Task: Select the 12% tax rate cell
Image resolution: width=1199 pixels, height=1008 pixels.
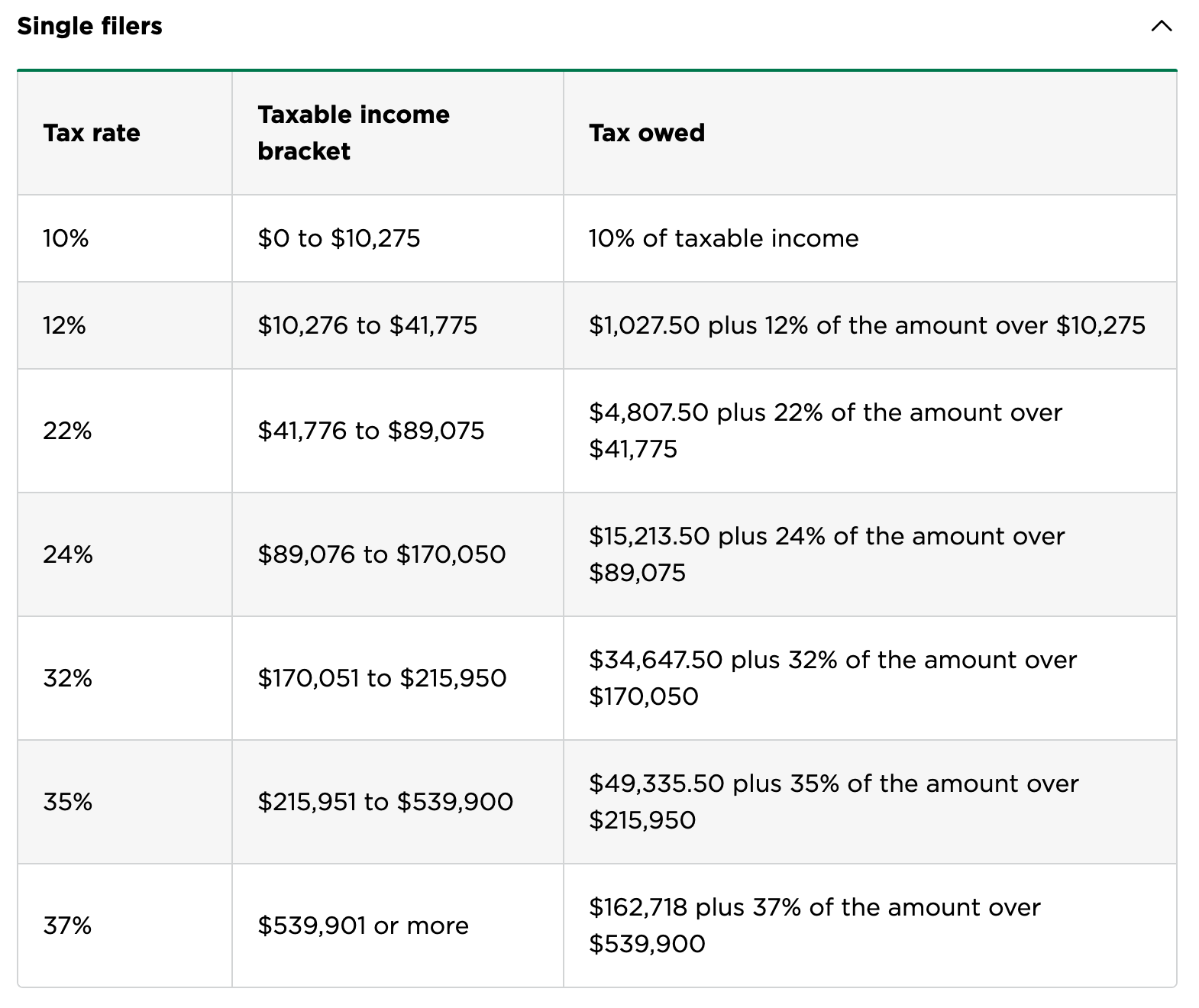Action: coord(65,325)
